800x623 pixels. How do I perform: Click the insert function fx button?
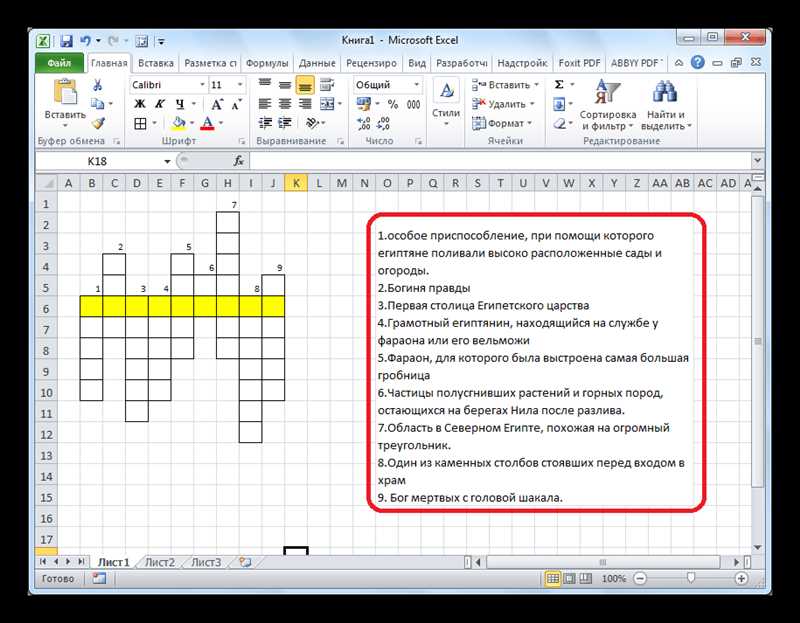(x=238, y=161)
